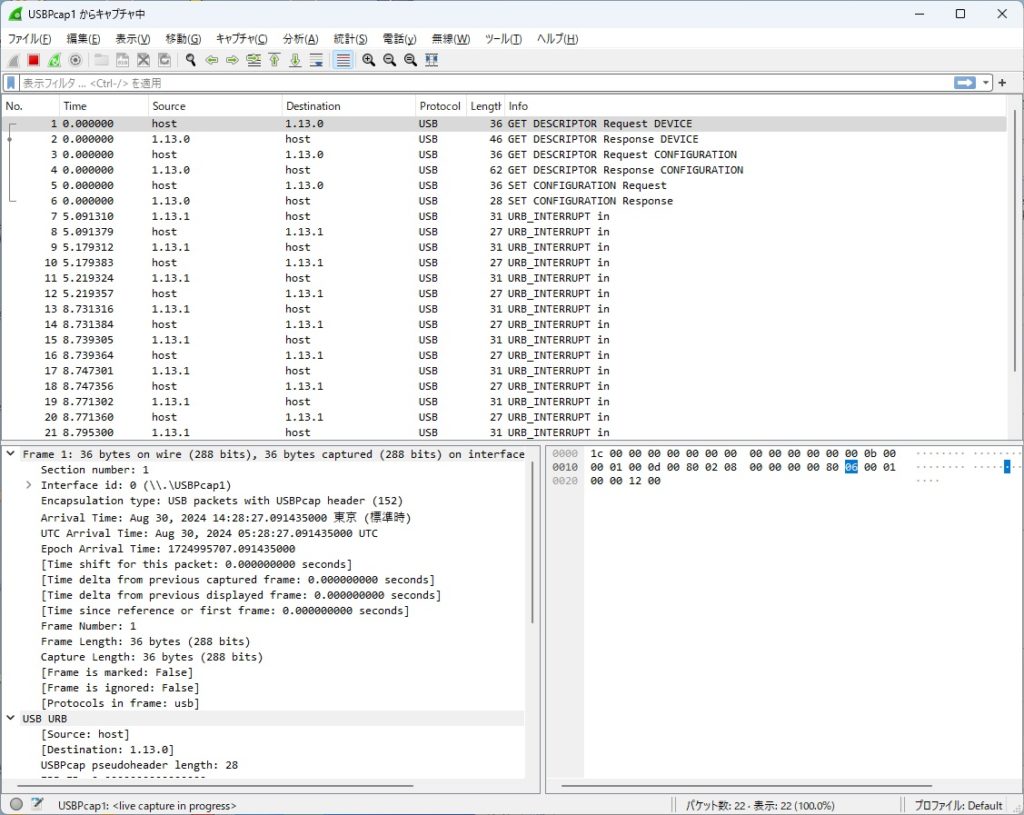Image resolution: width=1024 pixels, height=815 pixels.
Task: Click the find packet magnifier icon
Action: coord(190,60)
